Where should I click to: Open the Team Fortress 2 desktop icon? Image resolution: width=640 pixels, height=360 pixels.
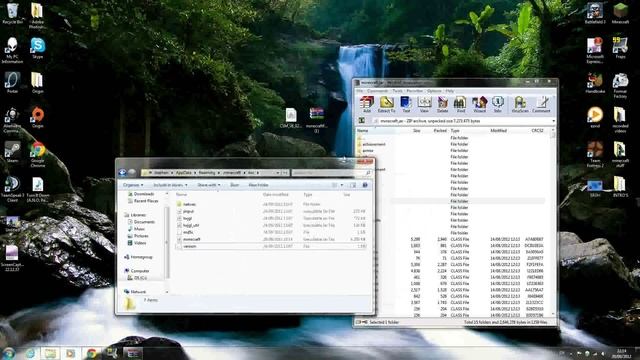pos(595,155)
